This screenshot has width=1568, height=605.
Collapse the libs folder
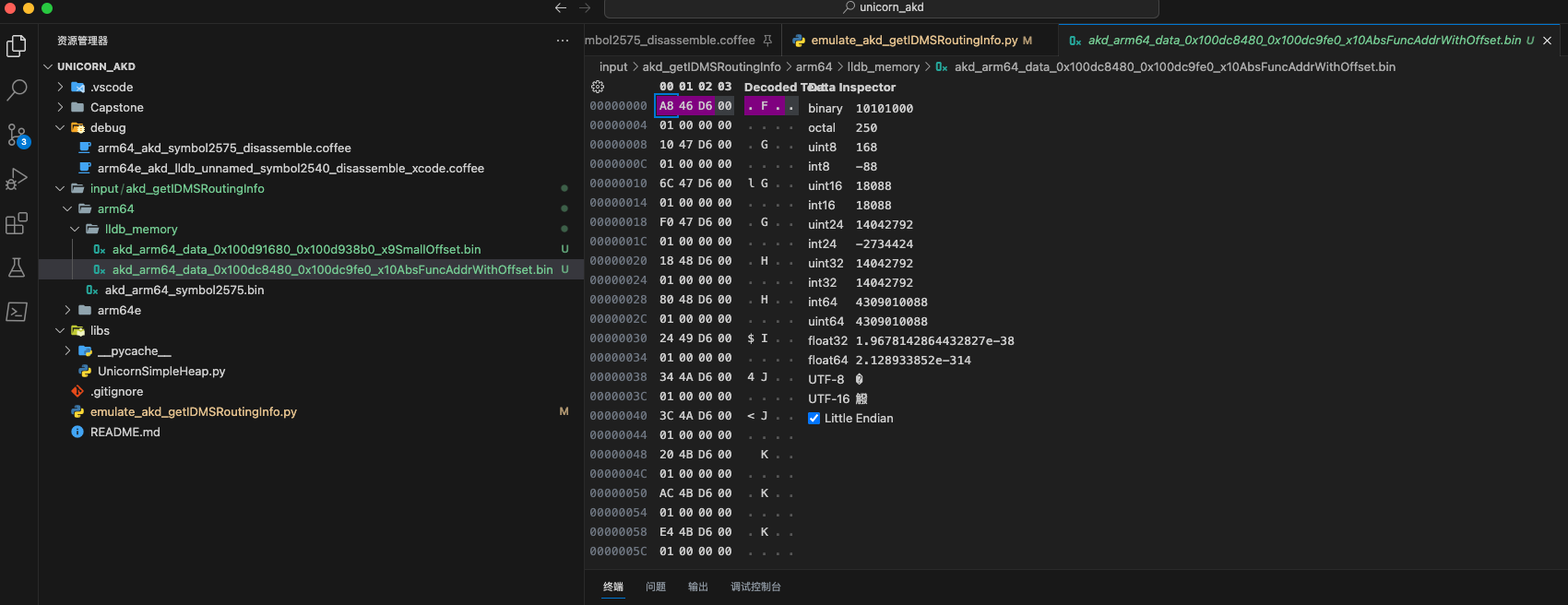[61, 330]
